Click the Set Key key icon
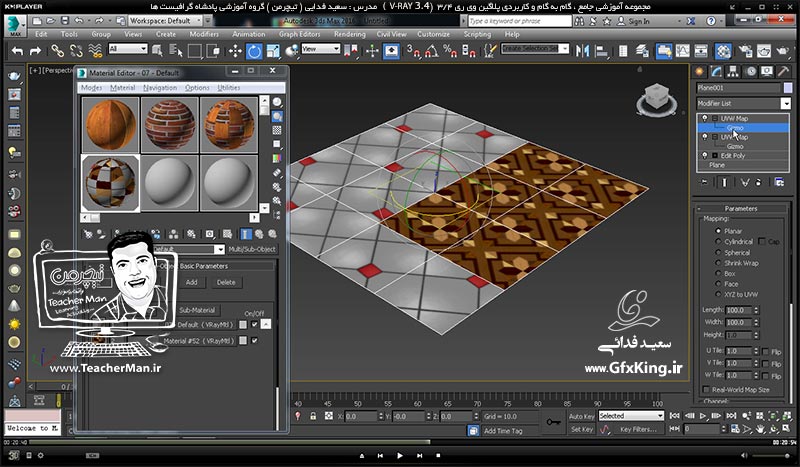Image resolution: width=800 pixels, height=467 pixels. (x=553, y=422)
